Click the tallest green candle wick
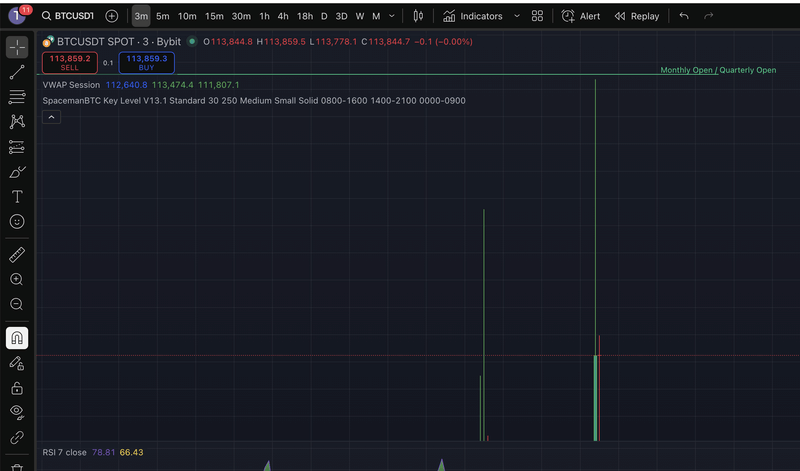 tap(595, 217)
